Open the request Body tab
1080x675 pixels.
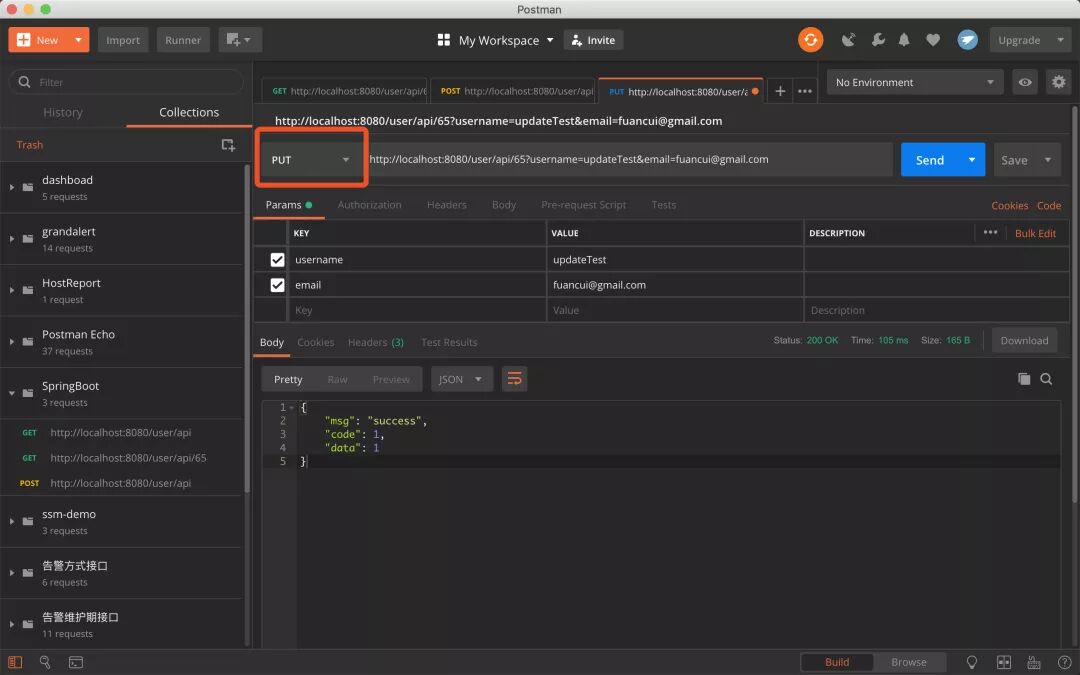point(503,205)
